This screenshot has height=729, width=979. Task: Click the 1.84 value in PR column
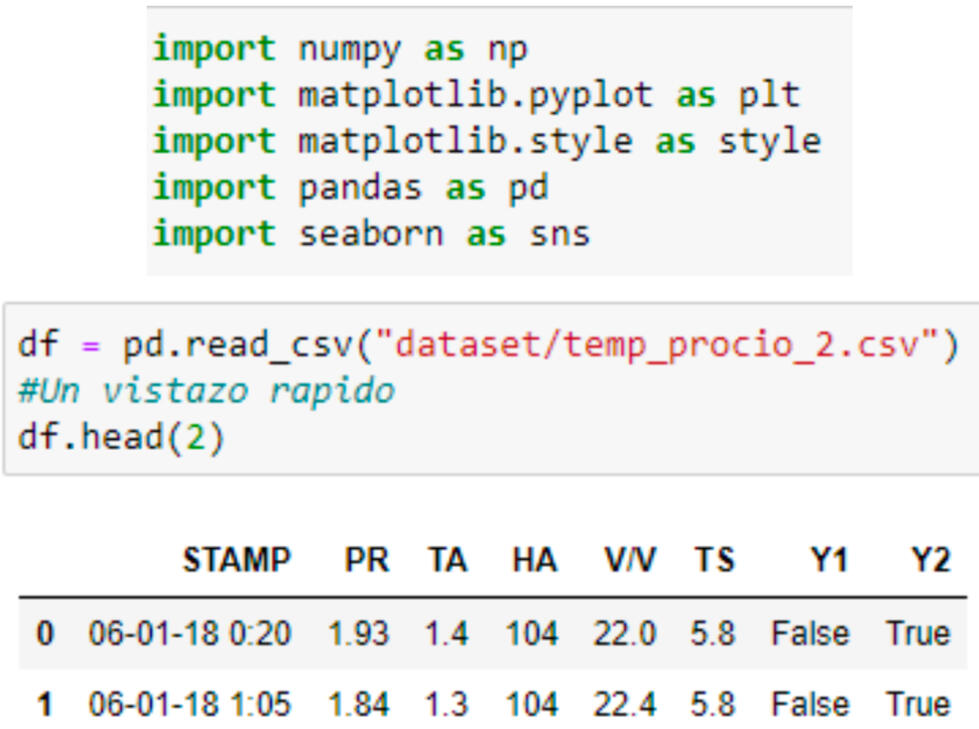pos(358,705)
